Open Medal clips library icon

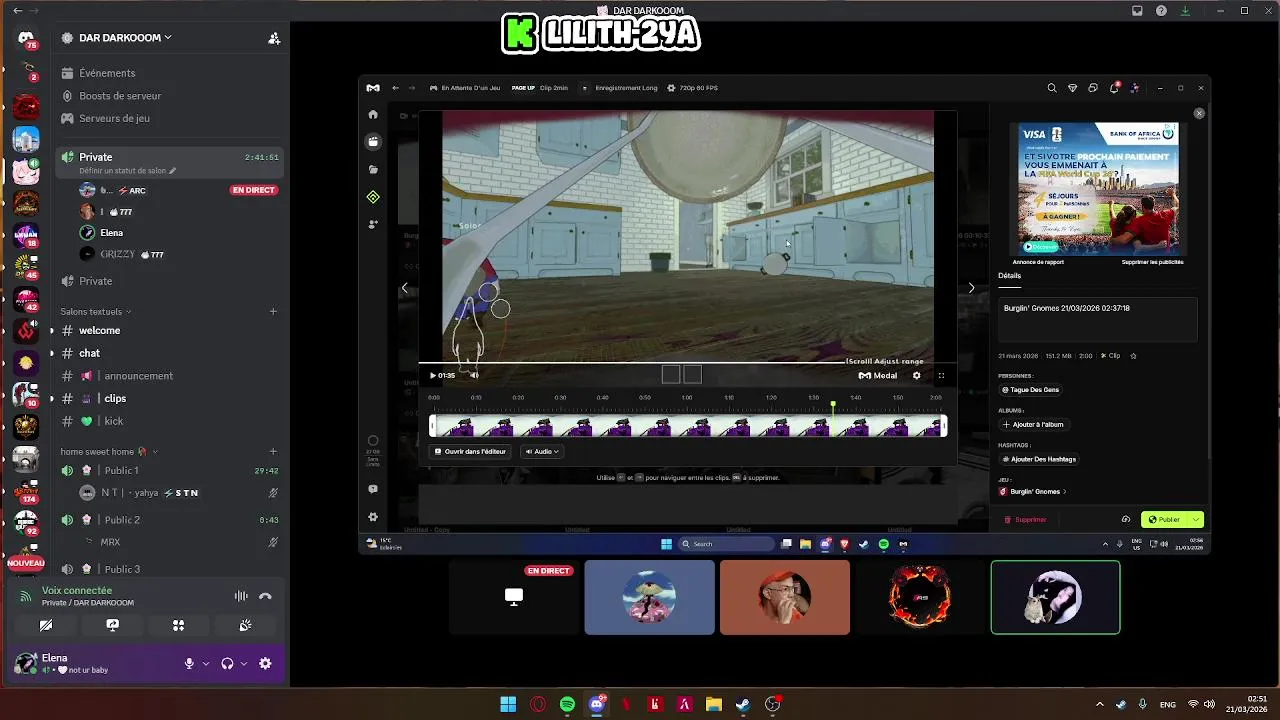(x=373, y=142)
